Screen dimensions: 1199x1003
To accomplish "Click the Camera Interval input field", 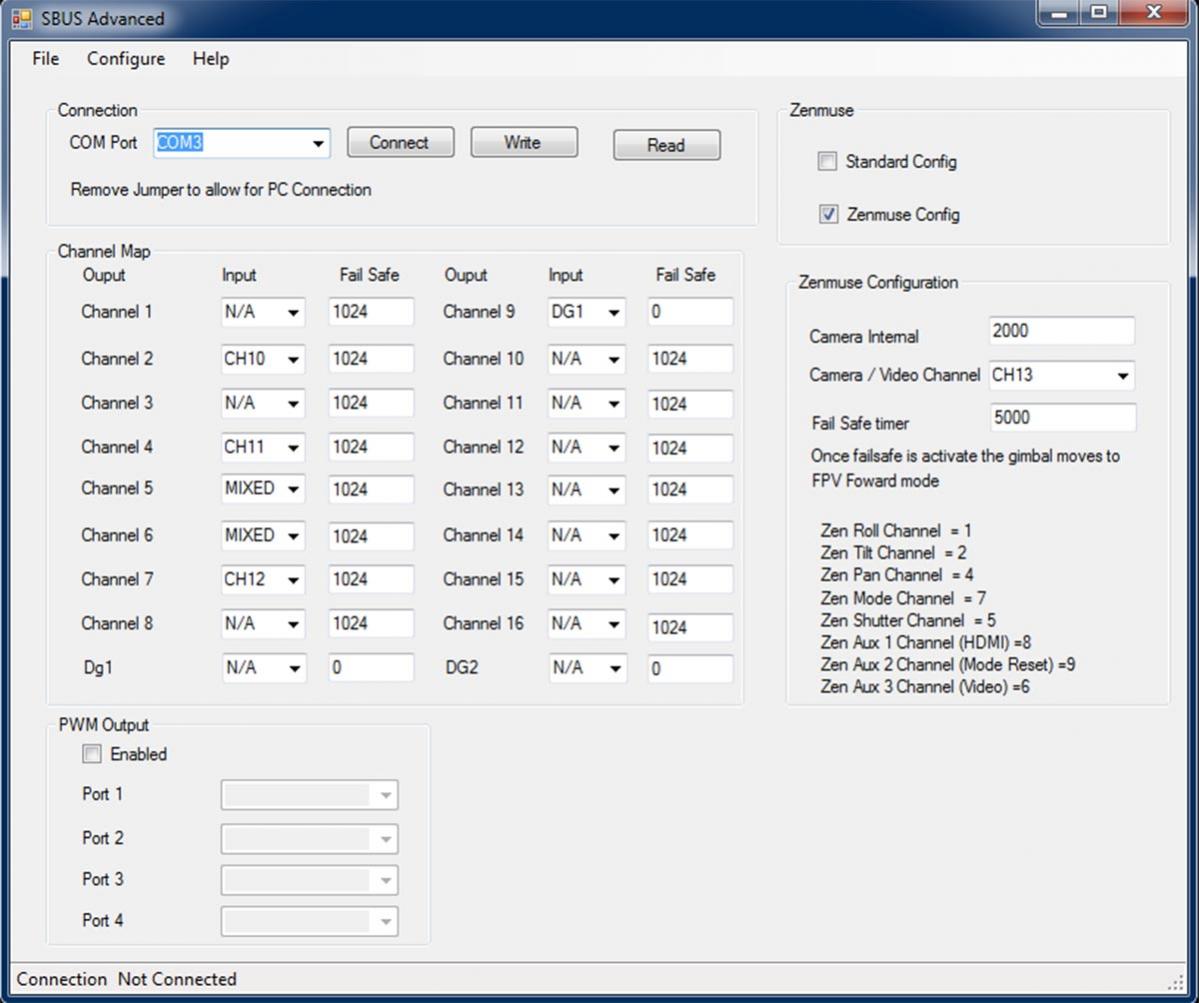I will coord(1061,331).
